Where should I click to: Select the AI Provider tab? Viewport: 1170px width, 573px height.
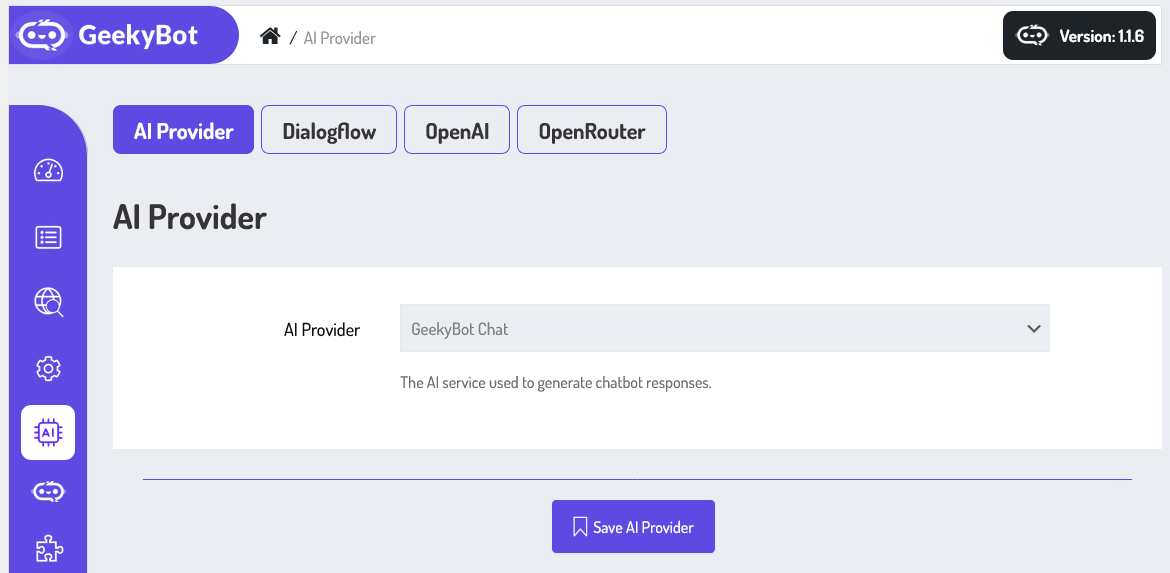tap(184, 130)
